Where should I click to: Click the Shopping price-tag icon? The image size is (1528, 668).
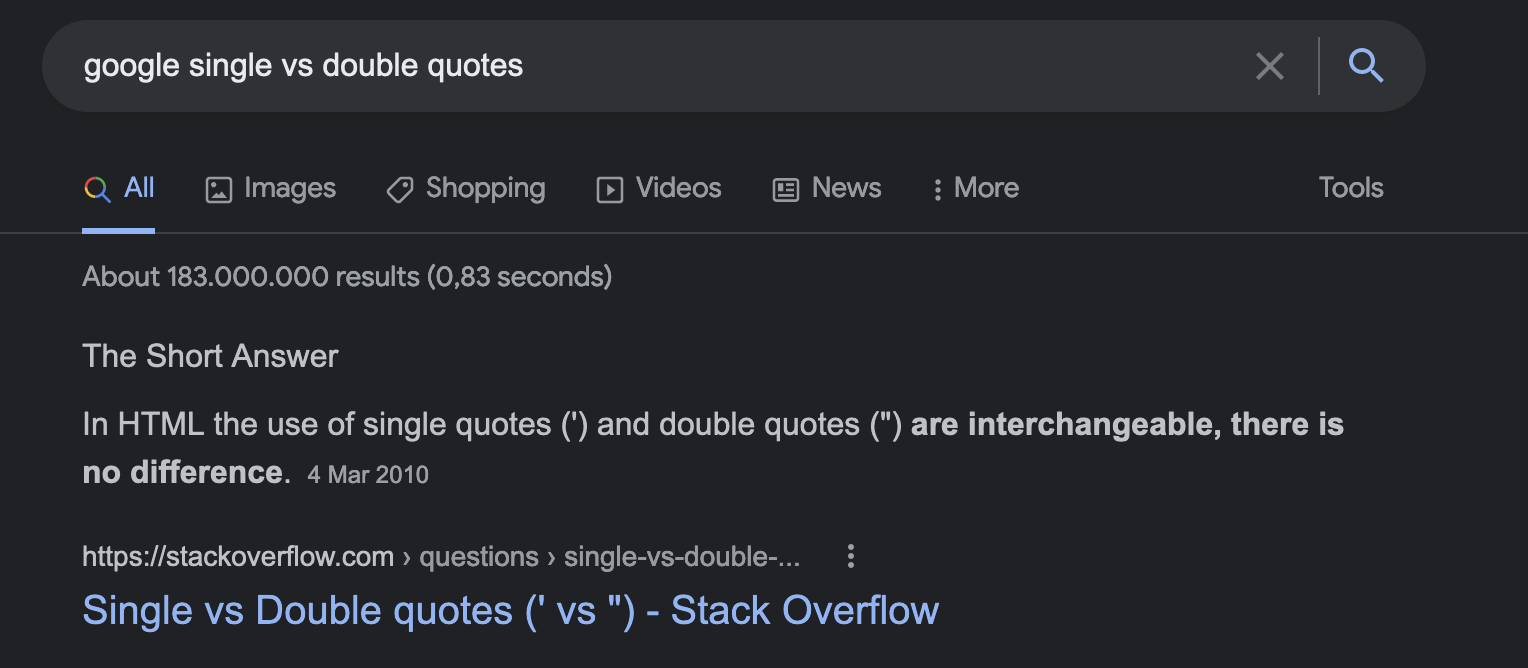pos(399,189)
